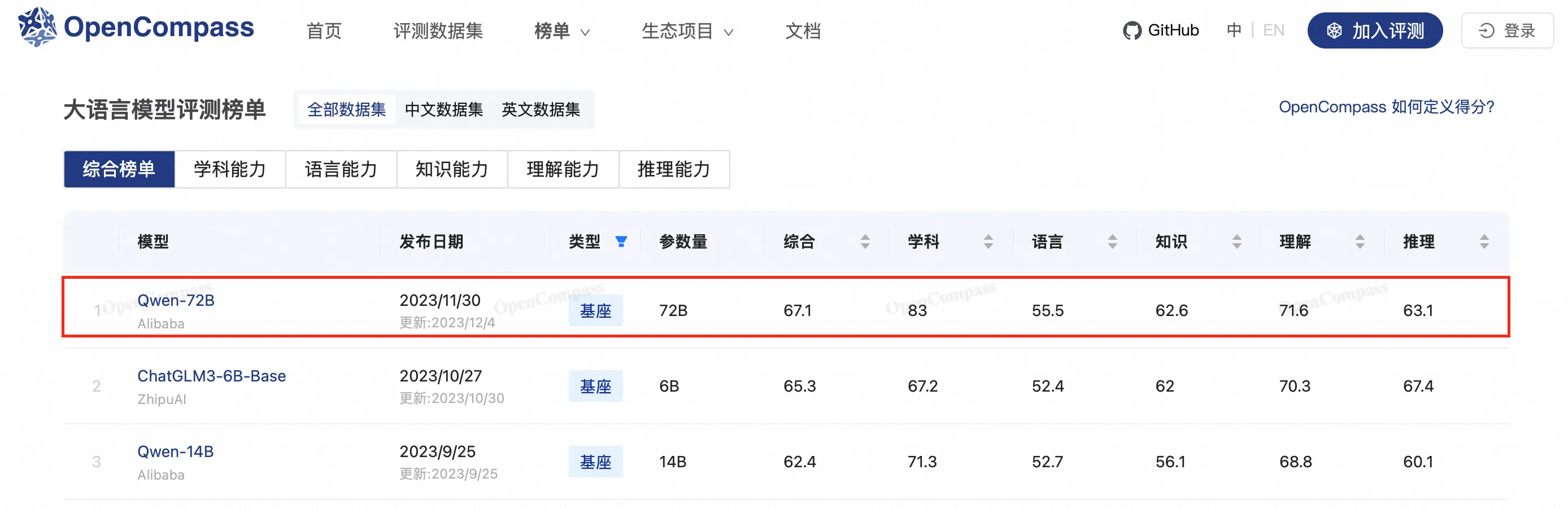1568x509 pixels.
Task: Sort by the 语言 column arrows
Action: pyautogui.click(x=1113, y=242)
